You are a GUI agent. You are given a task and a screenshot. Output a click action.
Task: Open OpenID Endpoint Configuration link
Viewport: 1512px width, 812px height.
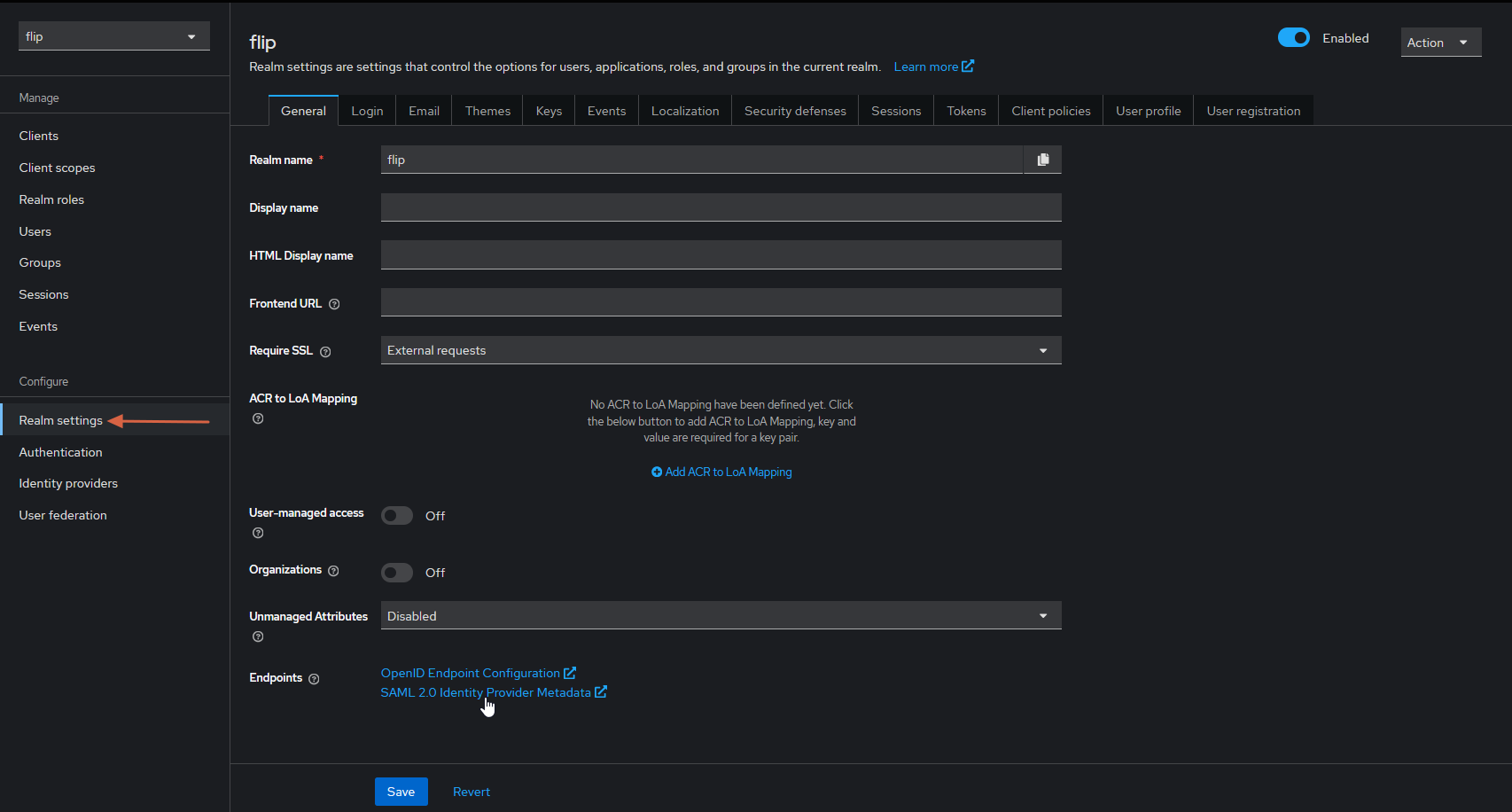(x=479, y=673)
